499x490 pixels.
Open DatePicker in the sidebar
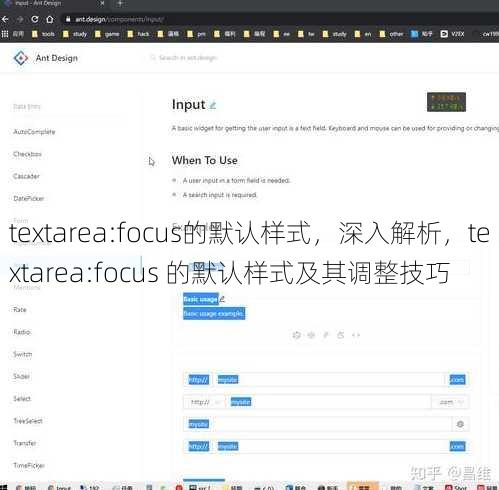tap(29, 198)
